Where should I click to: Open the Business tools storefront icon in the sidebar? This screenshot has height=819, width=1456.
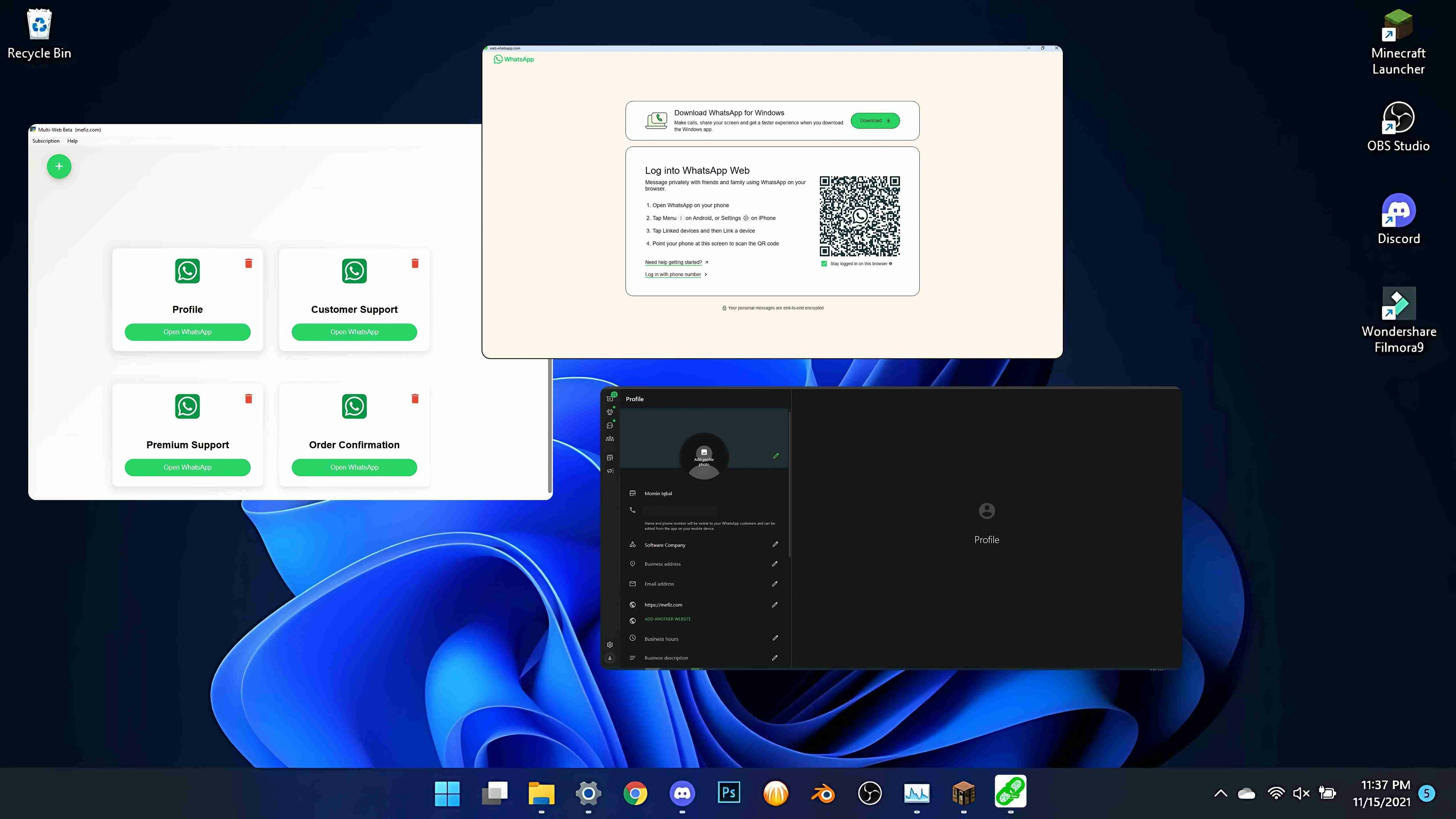(610, 458)
